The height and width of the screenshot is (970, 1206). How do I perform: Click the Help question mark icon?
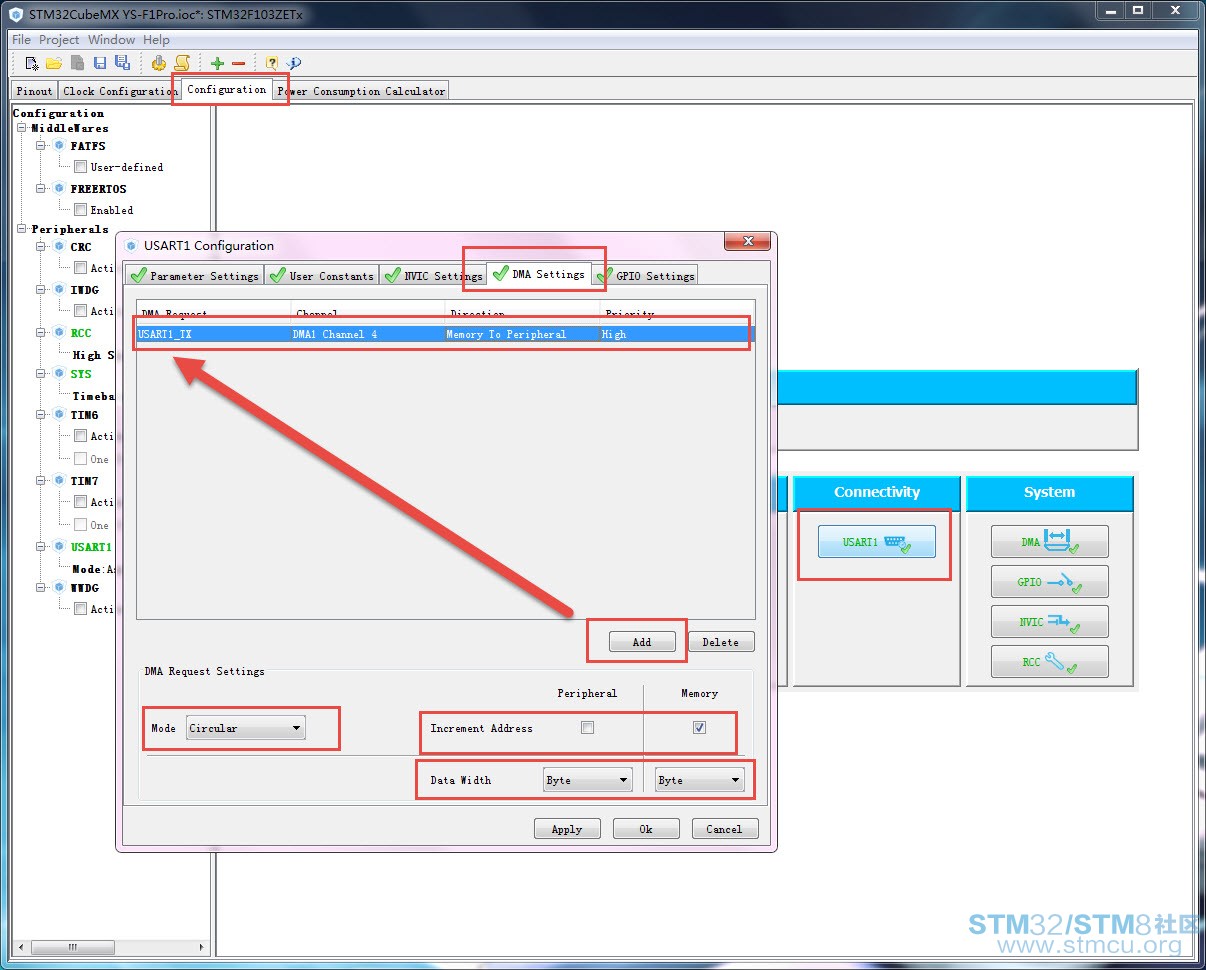[272, 63]
